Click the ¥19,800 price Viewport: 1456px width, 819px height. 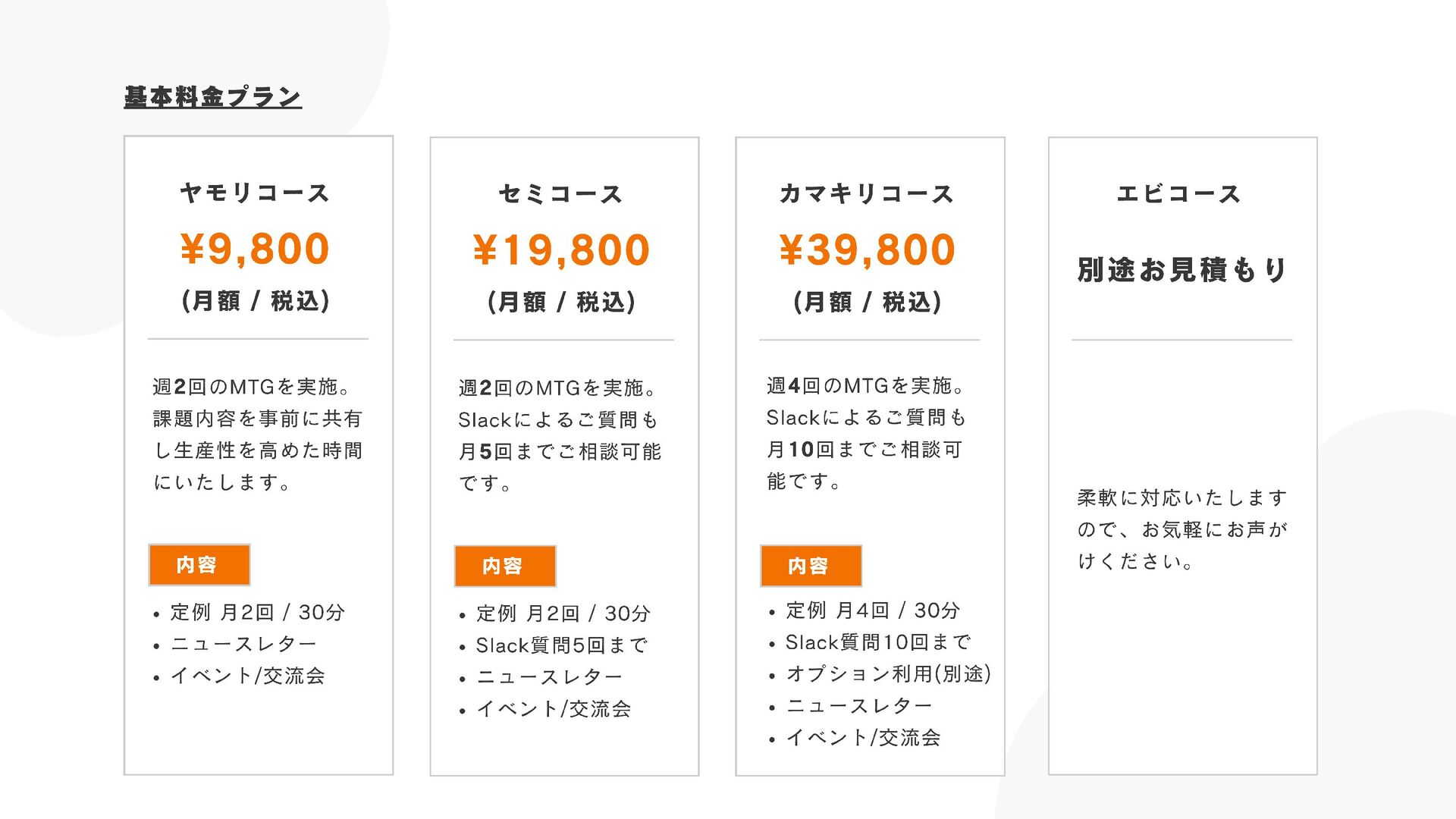tap(561, 250)
